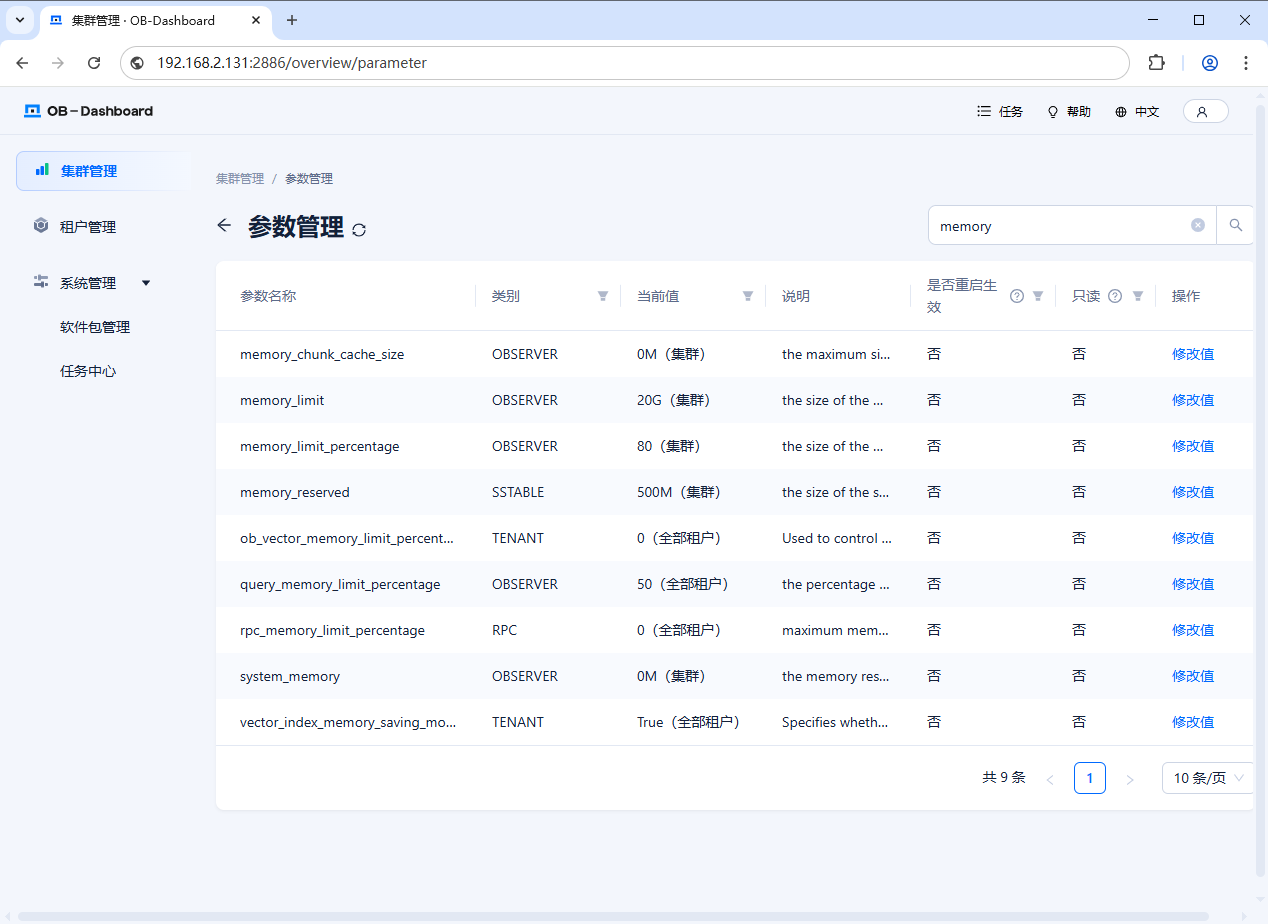The image size is (1268, 924).
Task: Open the 中文 language selector
Action: click(x=1137, y=112)
